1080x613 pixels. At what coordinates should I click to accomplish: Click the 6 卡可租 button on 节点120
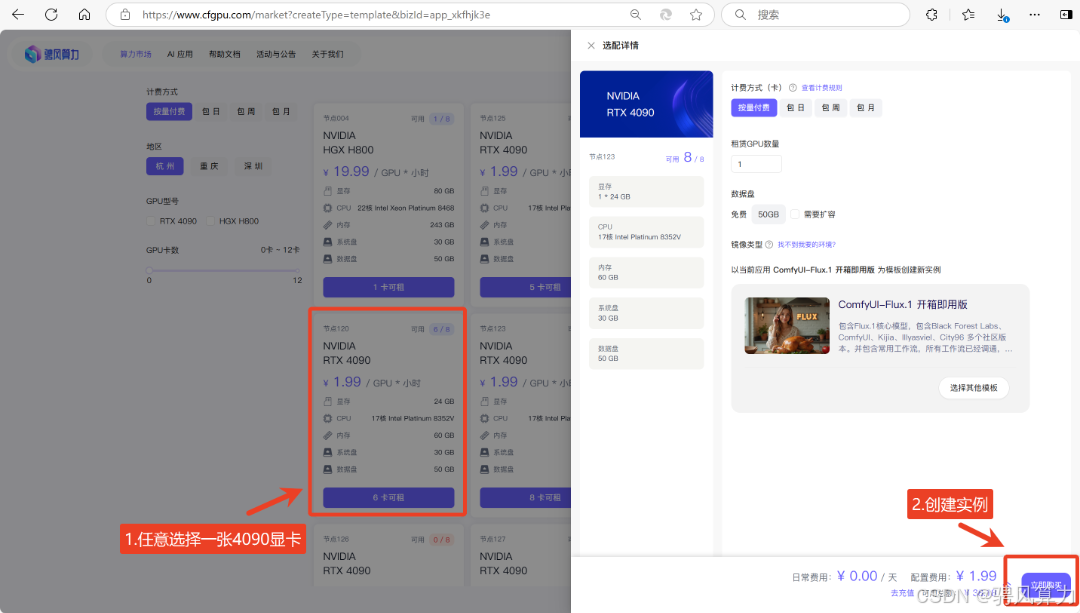(x=388, y=497)
